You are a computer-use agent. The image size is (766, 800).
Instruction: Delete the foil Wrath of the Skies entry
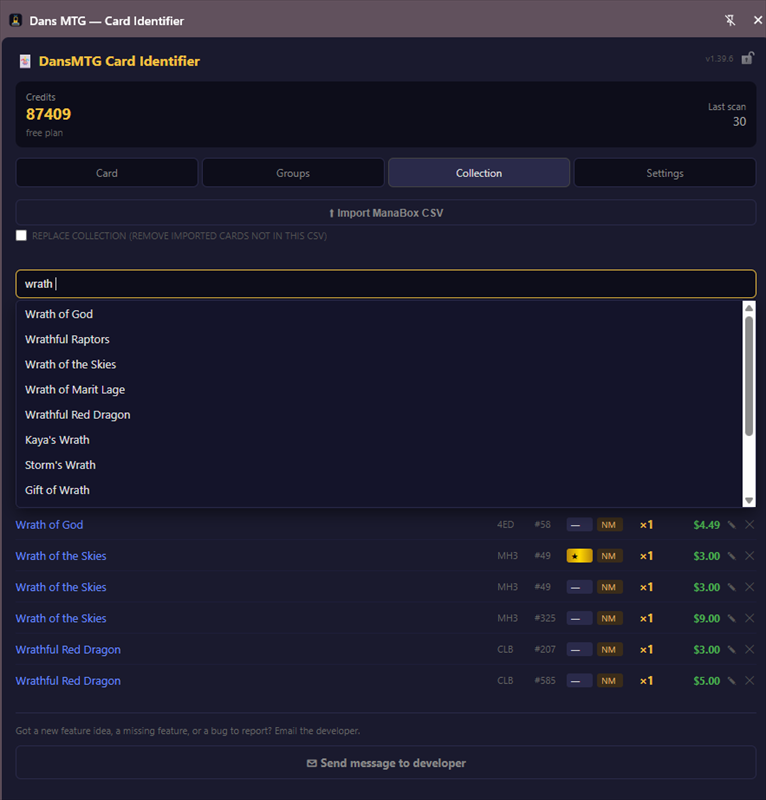(749, 556)
